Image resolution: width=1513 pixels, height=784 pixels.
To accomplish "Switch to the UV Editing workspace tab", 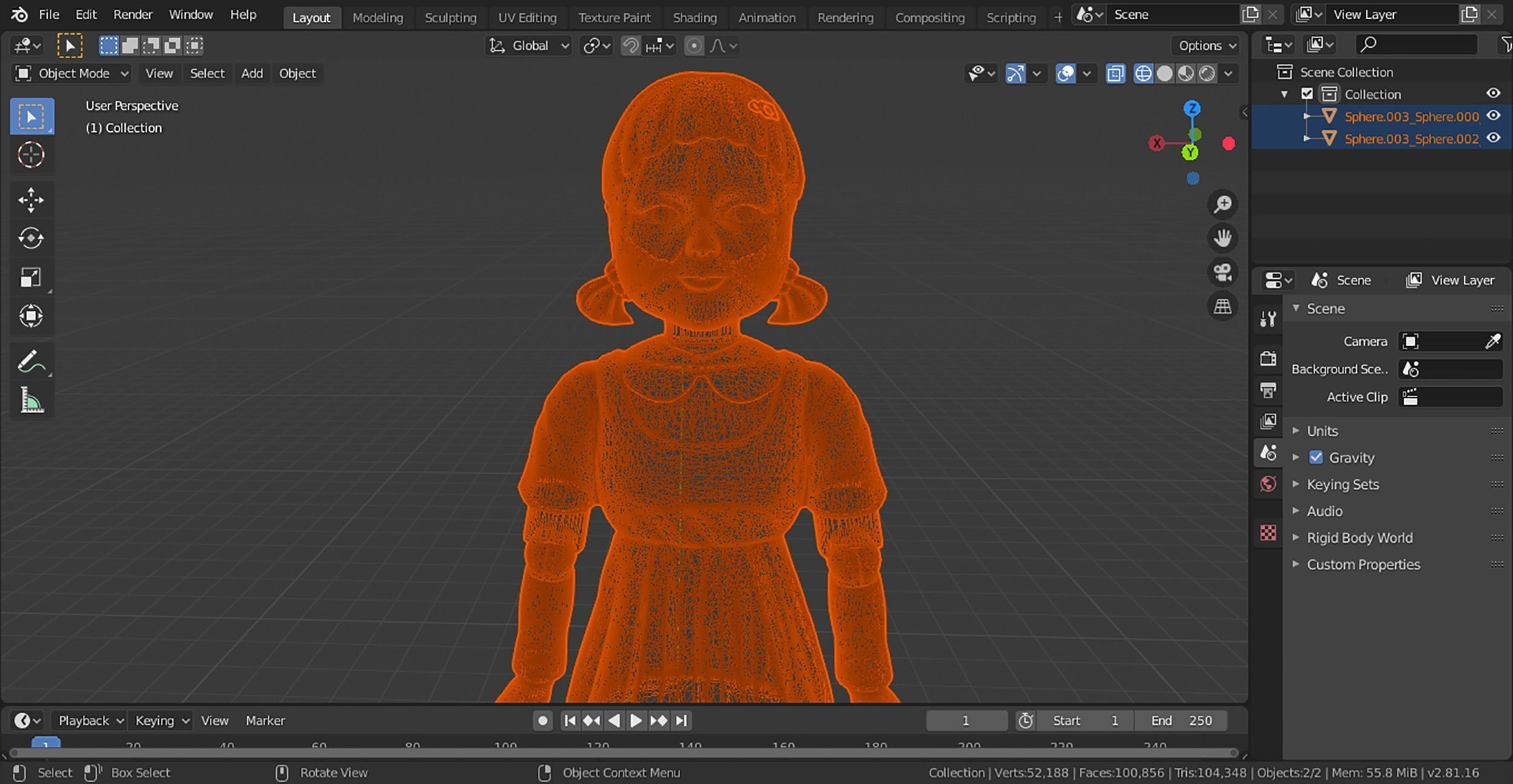I will (527, 18).
